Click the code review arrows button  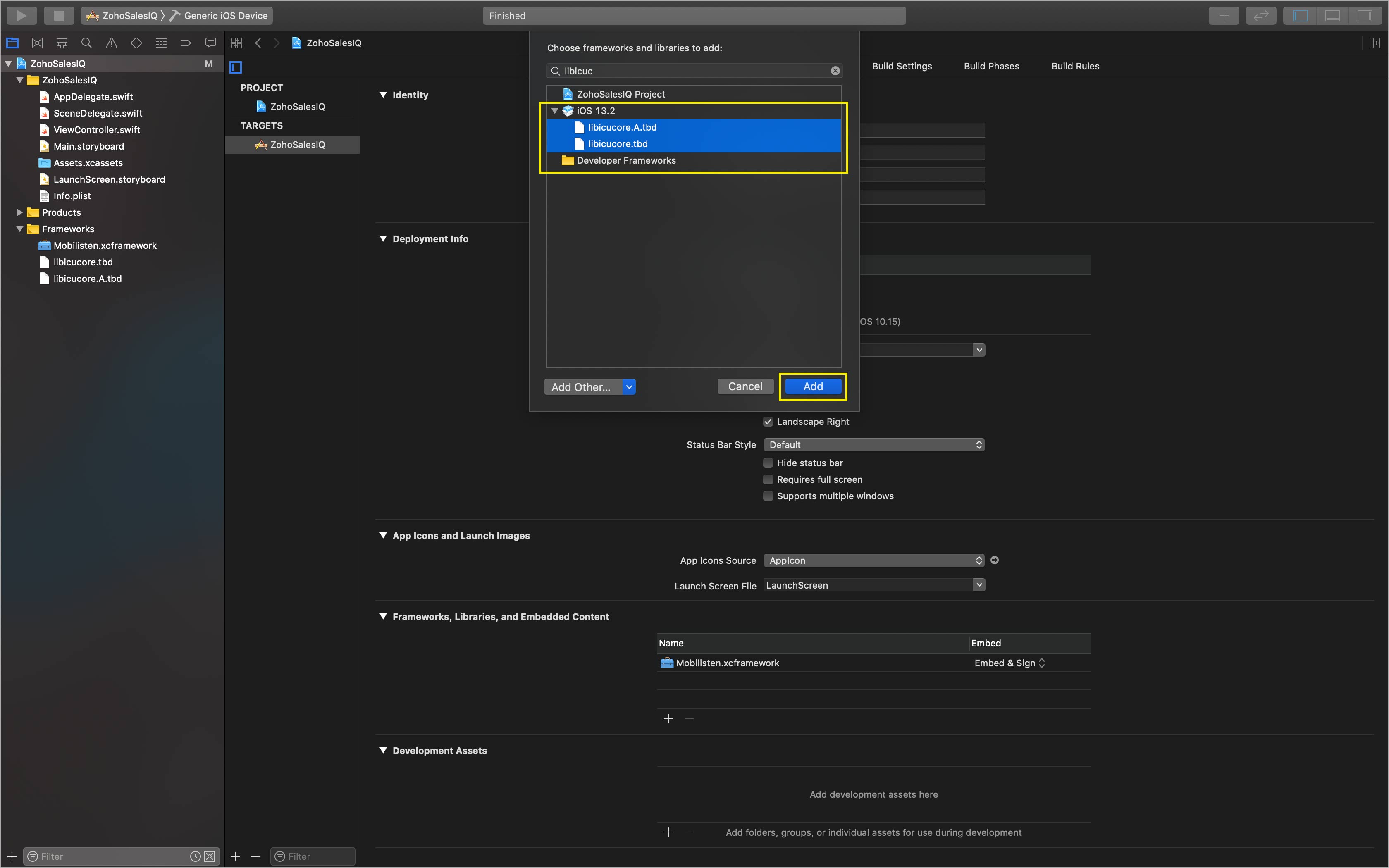(x=1261, y=16)
